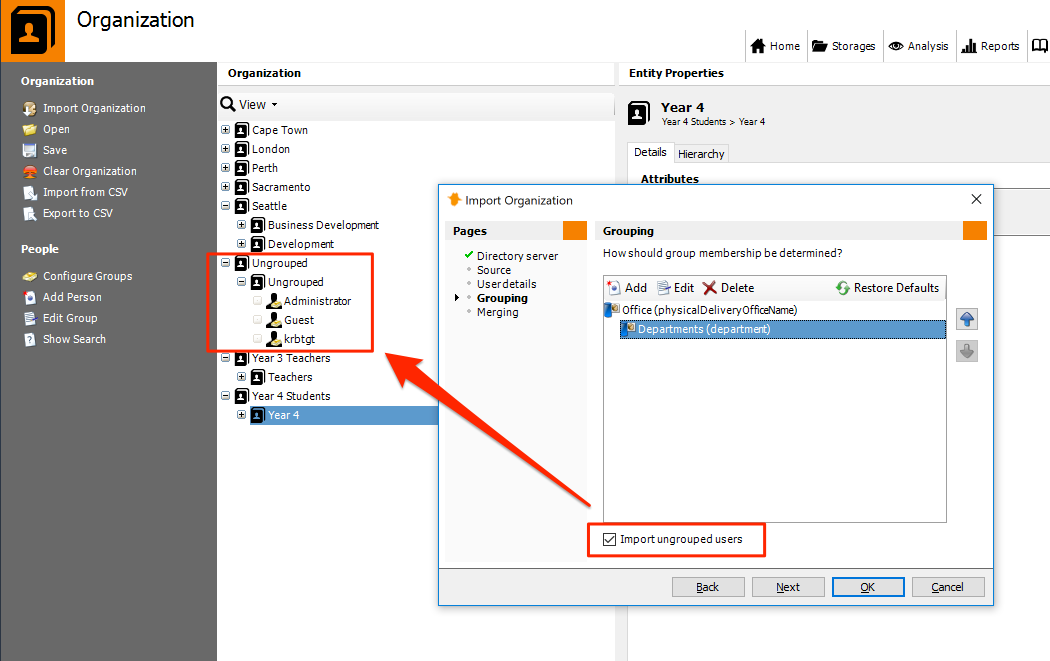Click the Back button
The image size is (1050, 661).
pyautogui.click(x=708, y=587)
